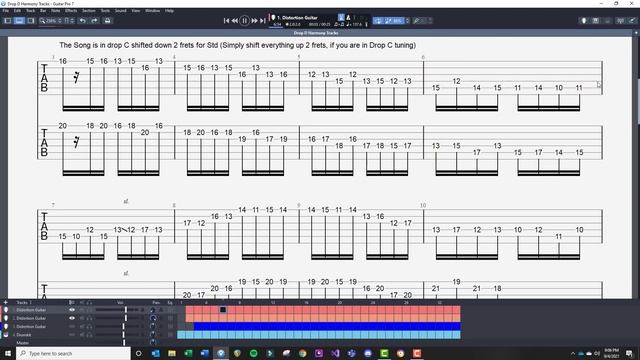640x360 pixels.
Task: Click the blue track 3 timeline strip
Action: [x=327, y=327]
